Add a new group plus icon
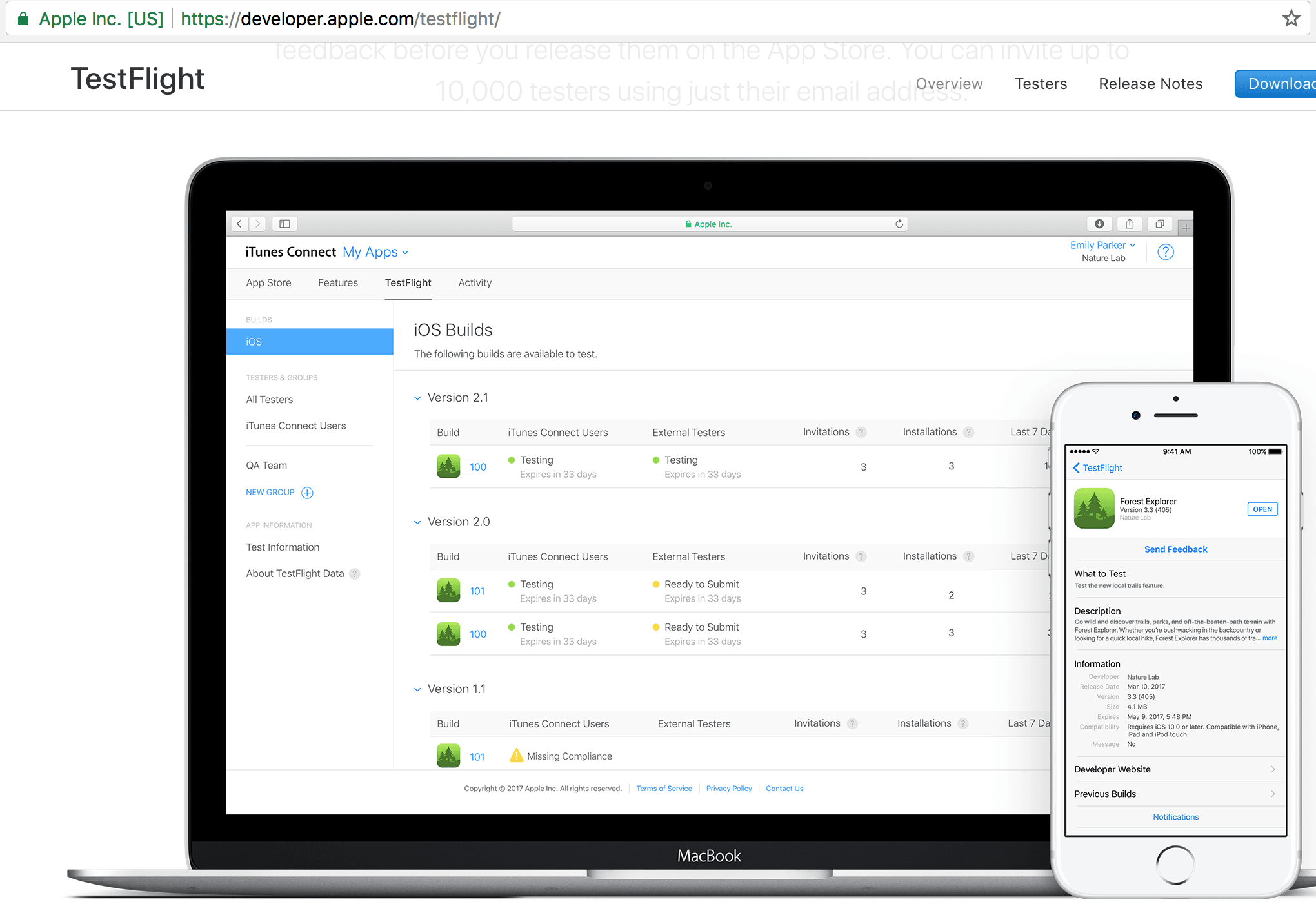The width and height of the screenshot is (1316, 913). pyautogui.click(x=307, y=493)
